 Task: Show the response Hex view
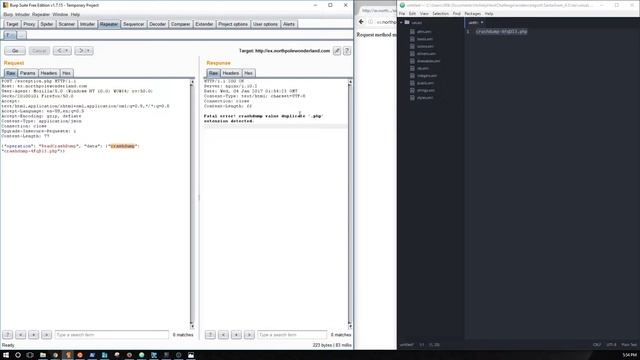click(x=249, y=73)
